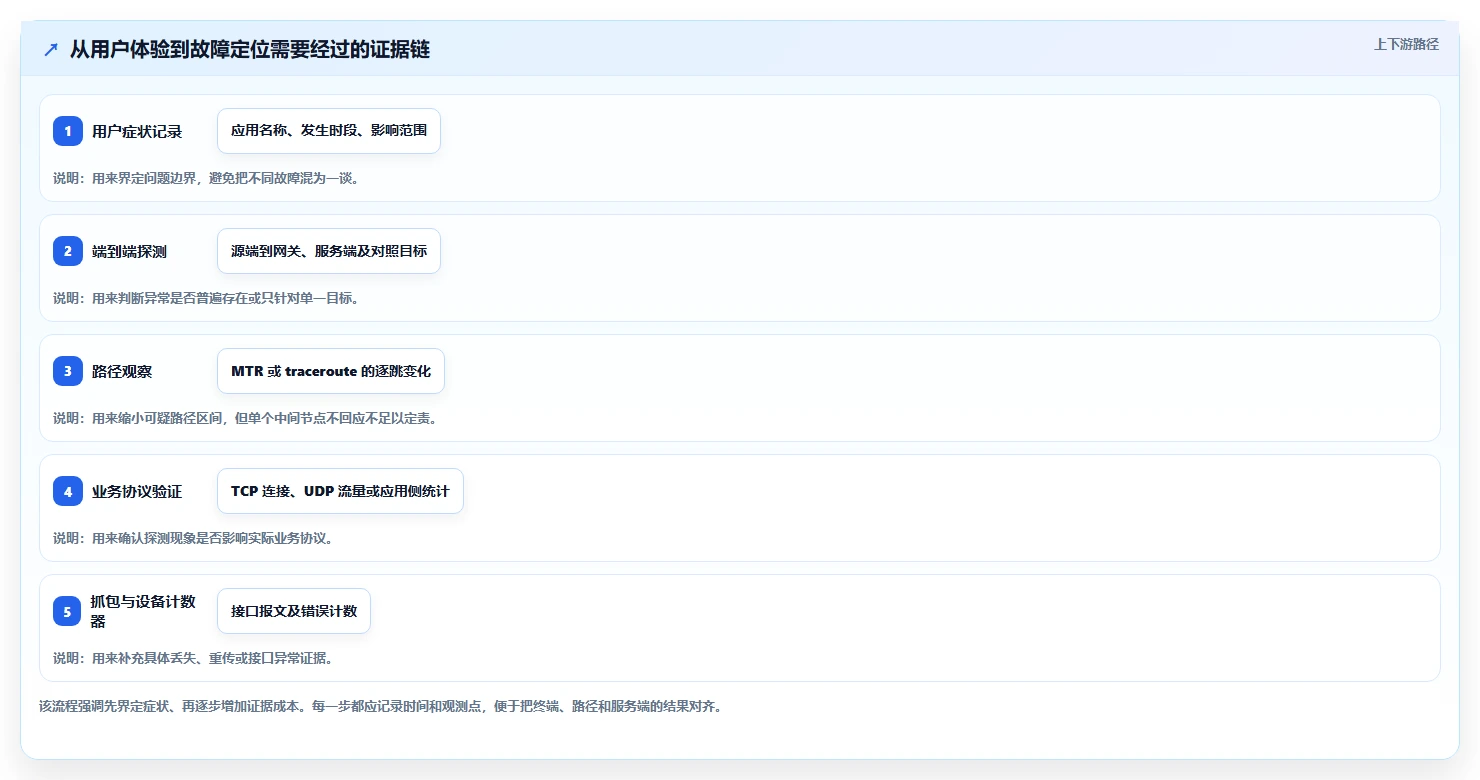Click the note 说明：用来判断异常是否普遍存在
The image size is (1480, 780).
pyautogui.click(x=206, y=298)
